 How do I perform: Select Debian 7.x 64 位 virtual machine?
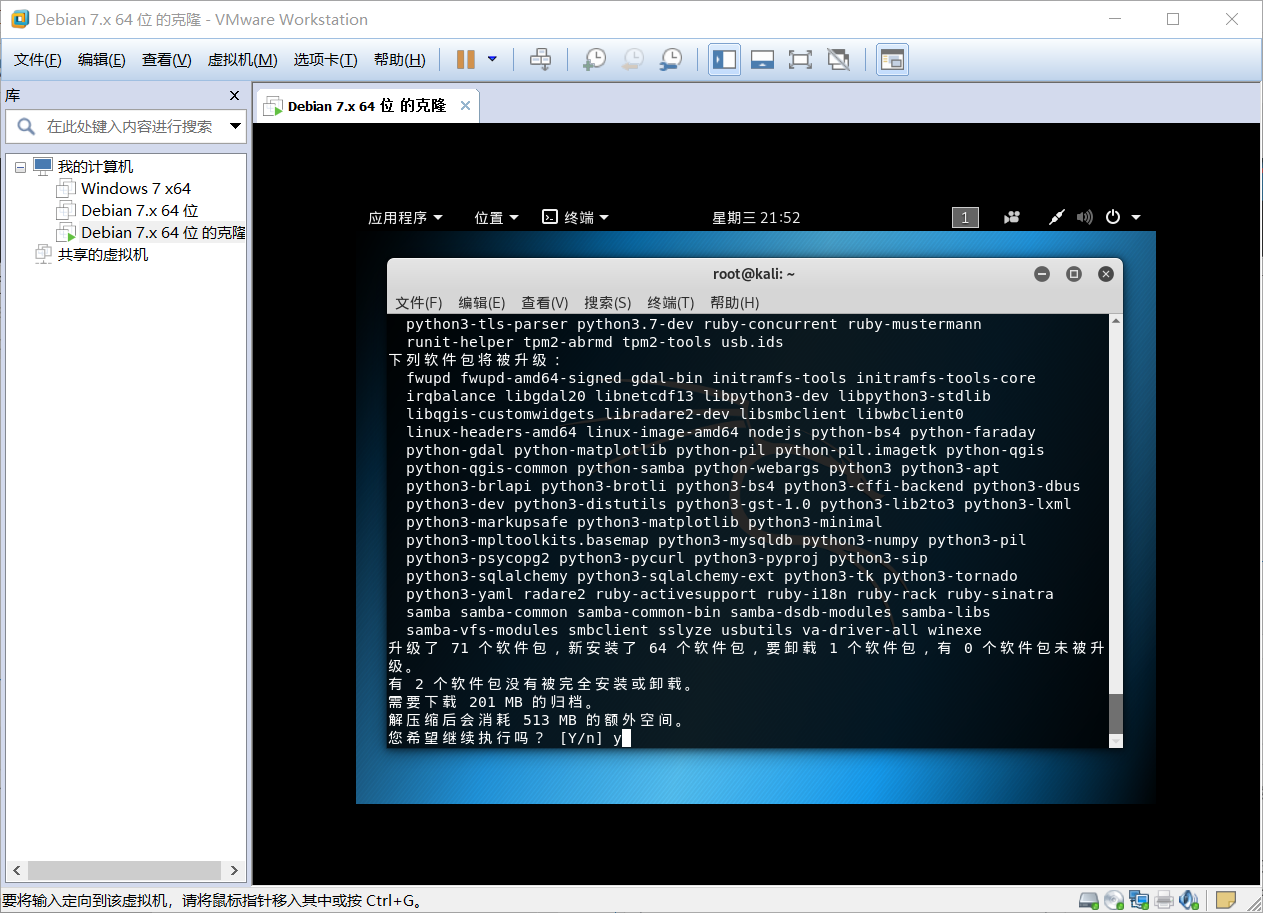click(x=140, y=210)
